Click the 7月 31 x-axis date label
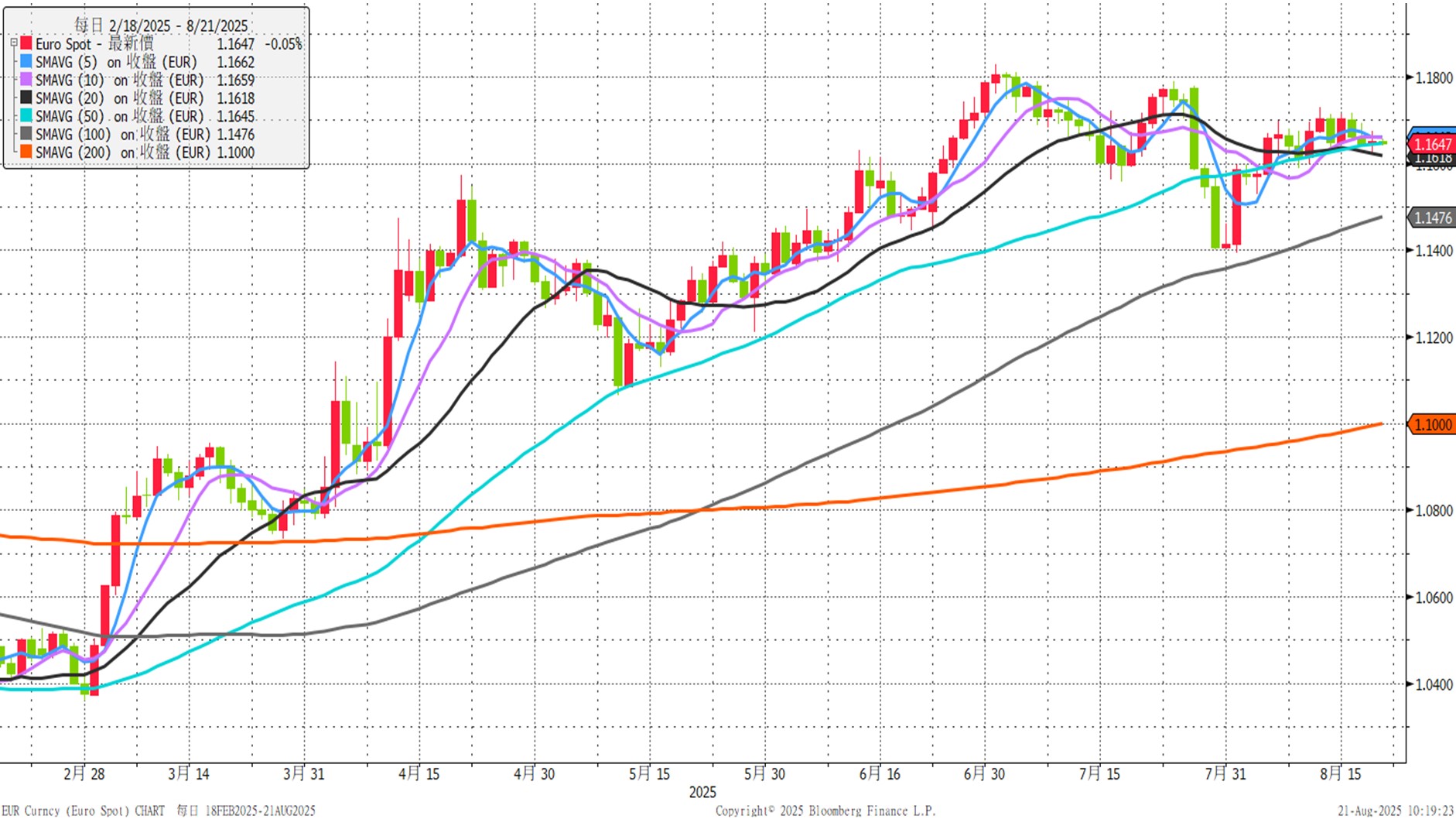The width and height of the screenshot is (1456, 819). [1226, 773]
